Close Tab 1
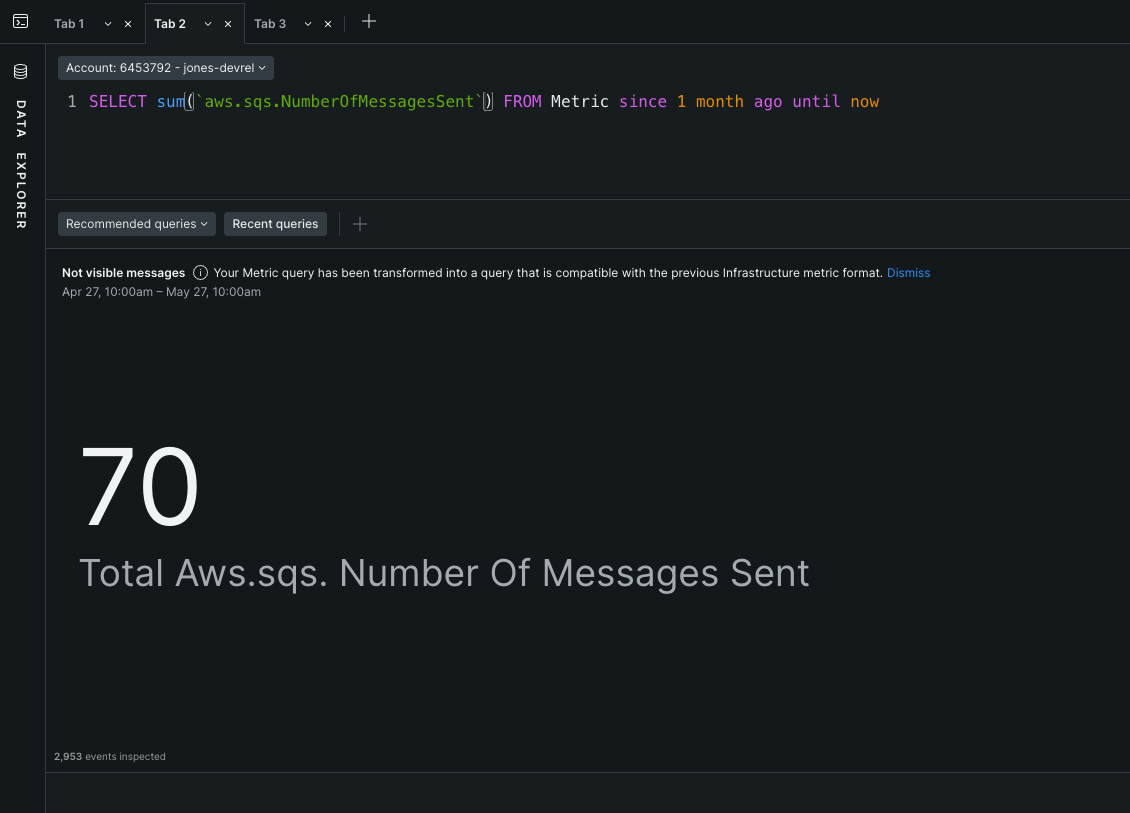 coord(128,24)
